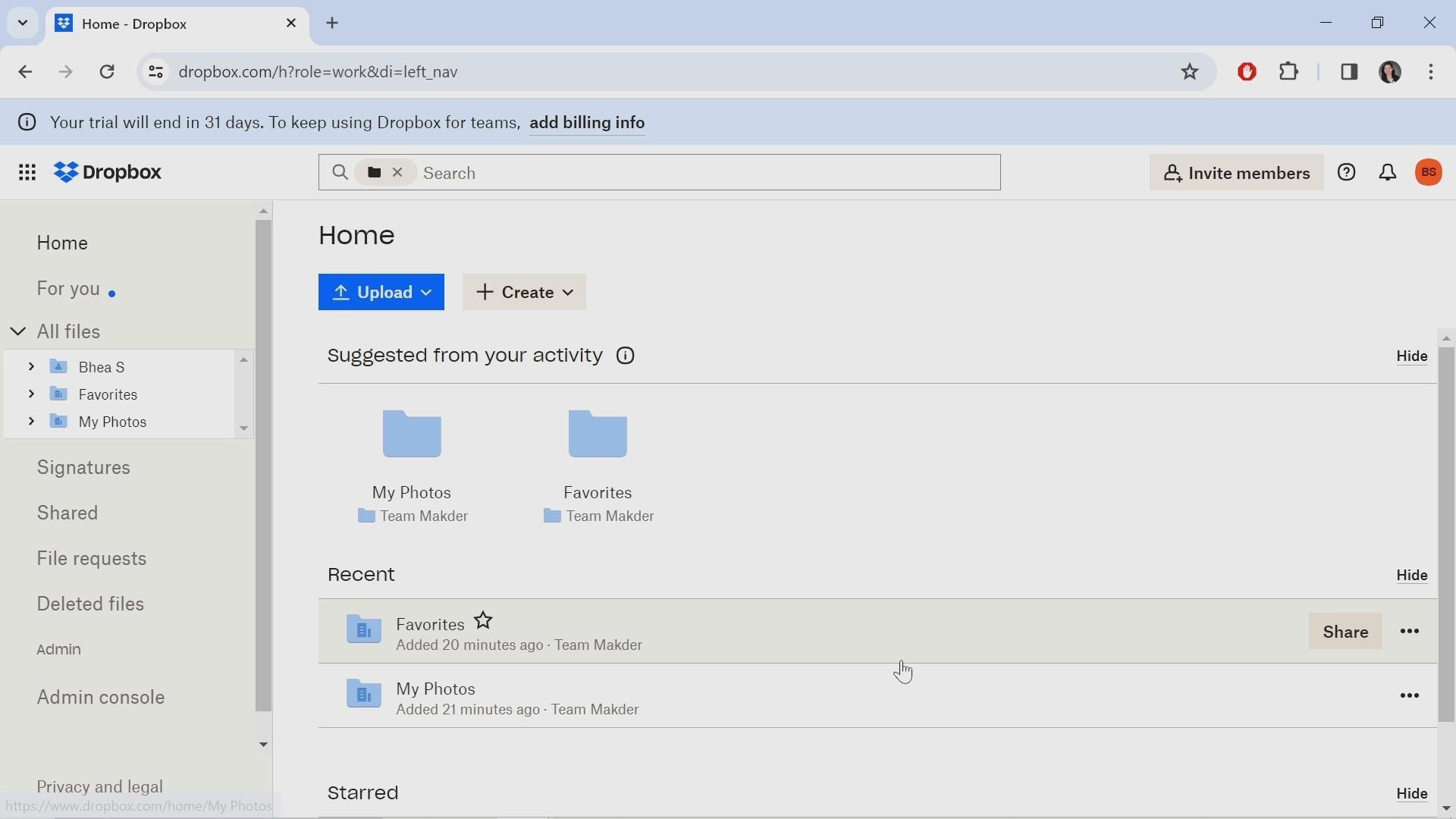The width and height of the screenshot is (1456, 819).
Task: Remove the folder filter from search bar
Action: tap(397, 173)
